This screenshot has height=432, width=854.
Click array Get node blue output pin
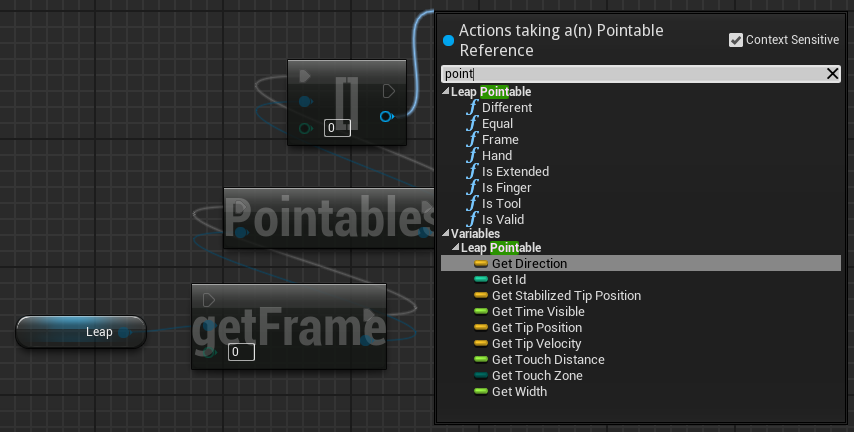point(386,116)
